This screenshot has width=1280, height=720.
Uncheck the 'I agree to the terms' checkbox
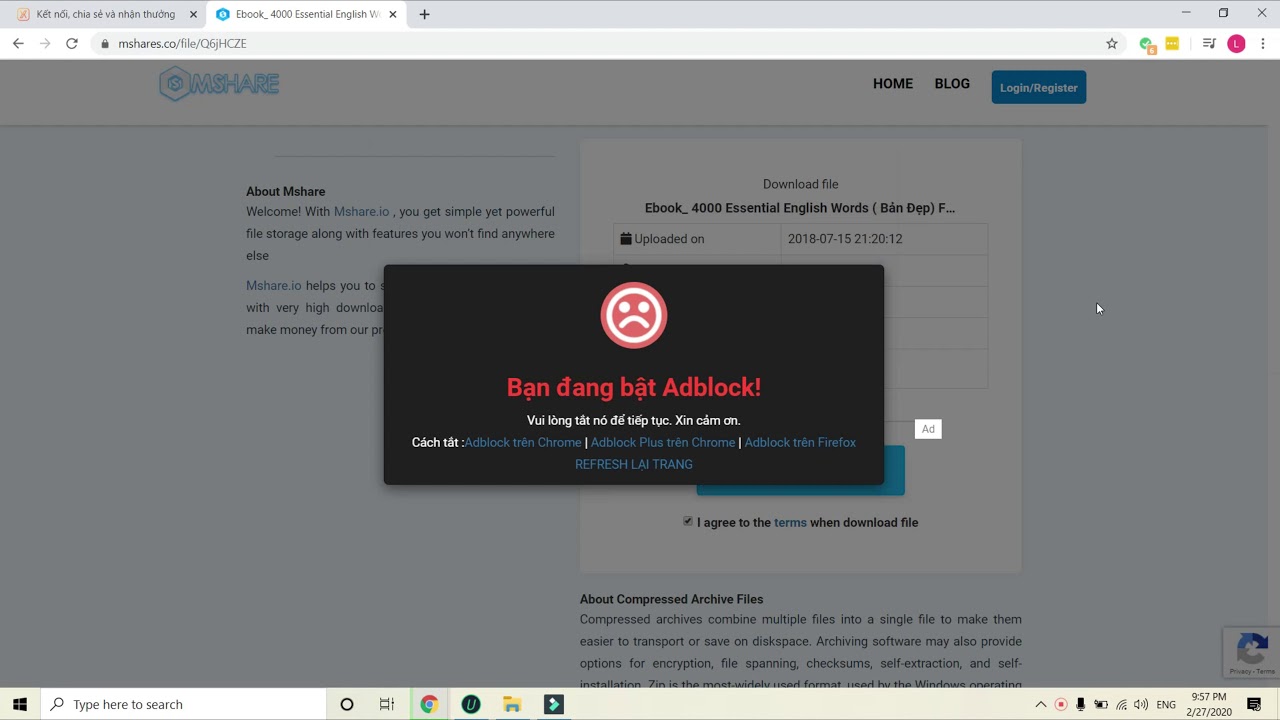pos(688,521)
